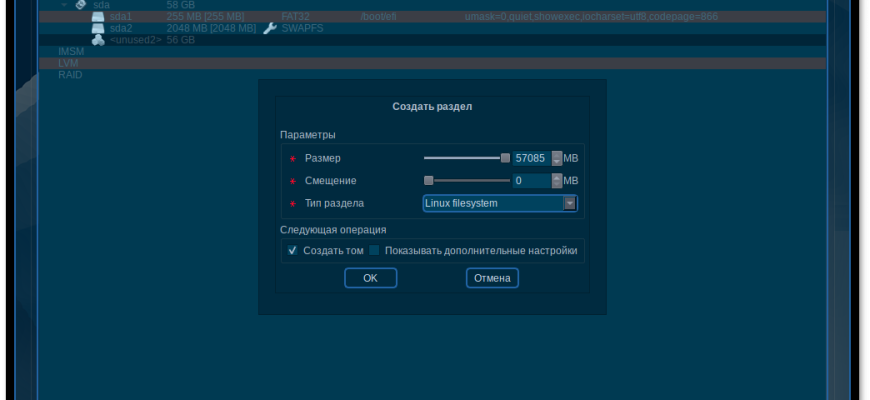Click the sda1 partition icon
Image resolution: width=870 pixels, height=400 pixels.
[x=98, y=17]
